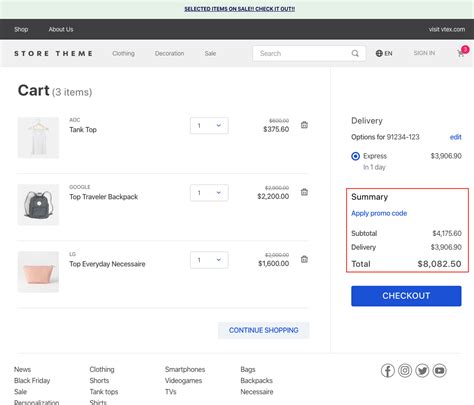This screenshot has width=474, height=405.
Task: Click the subtotal value $4,175.60
Action: pos(447,233)
